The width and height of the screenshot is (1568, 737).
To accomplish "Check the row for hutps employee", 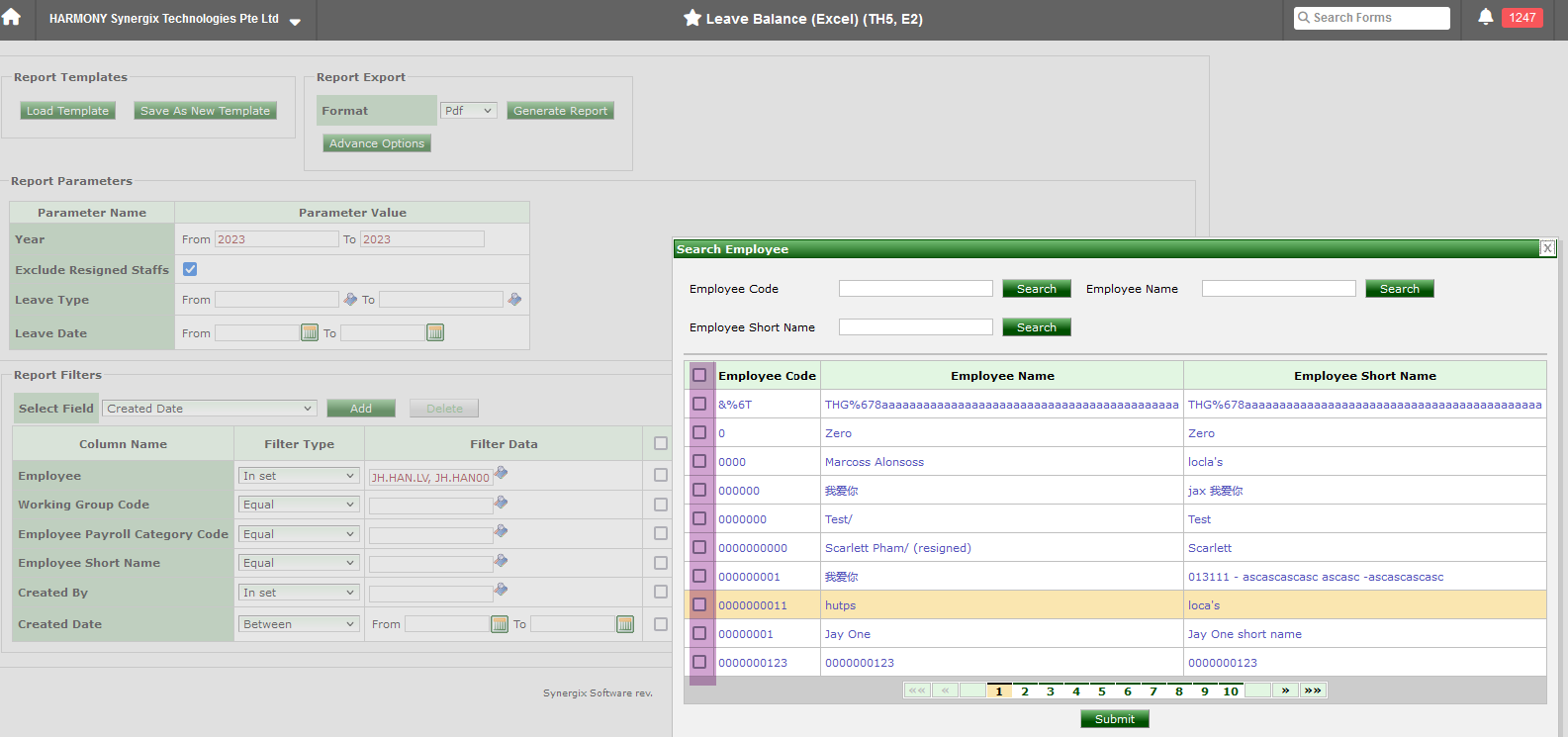I will tap(699, 604).
